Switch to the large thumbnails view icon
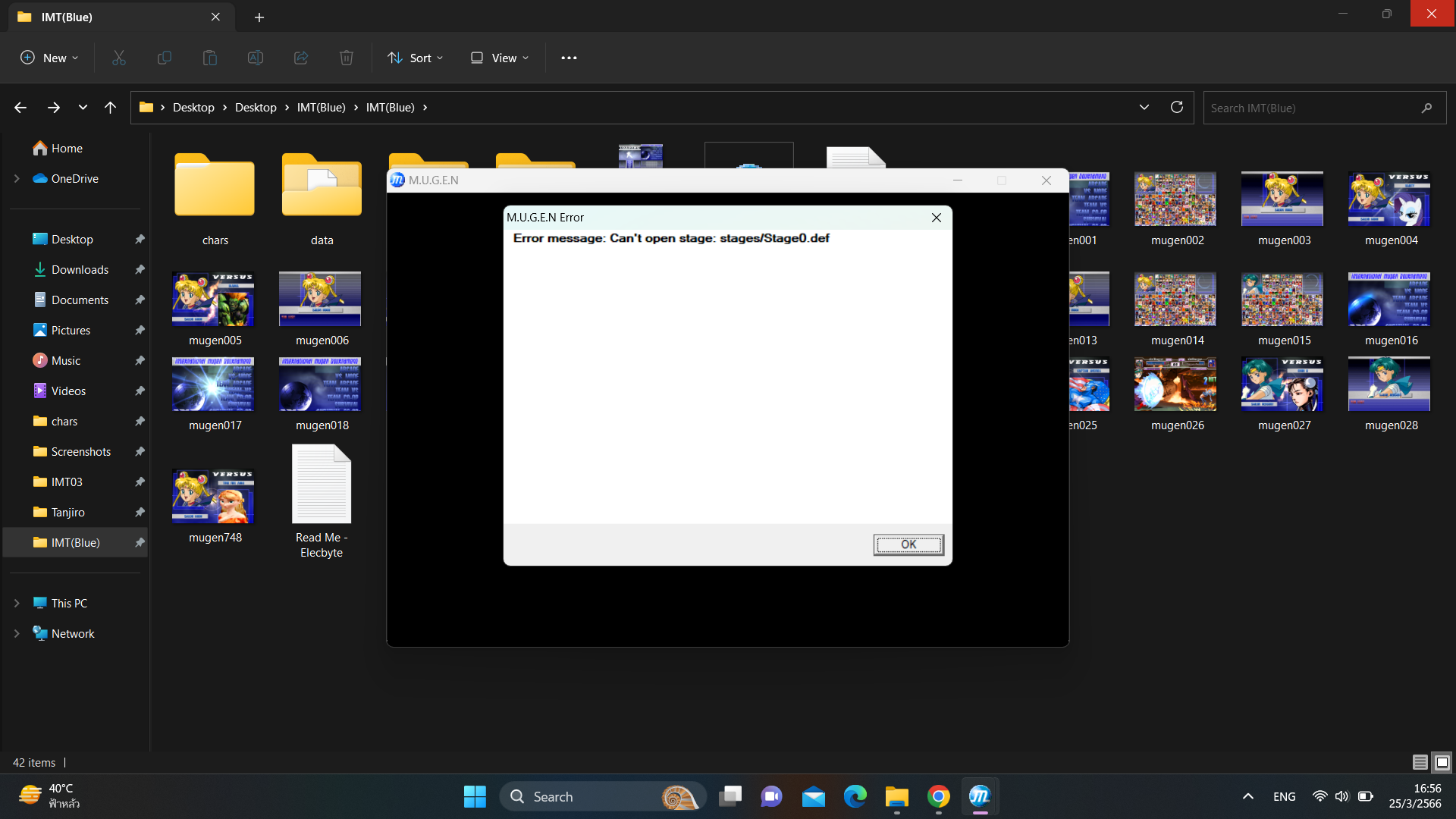The width and height of the screenshot is (1456, 819). click(x=1442, y=762)
